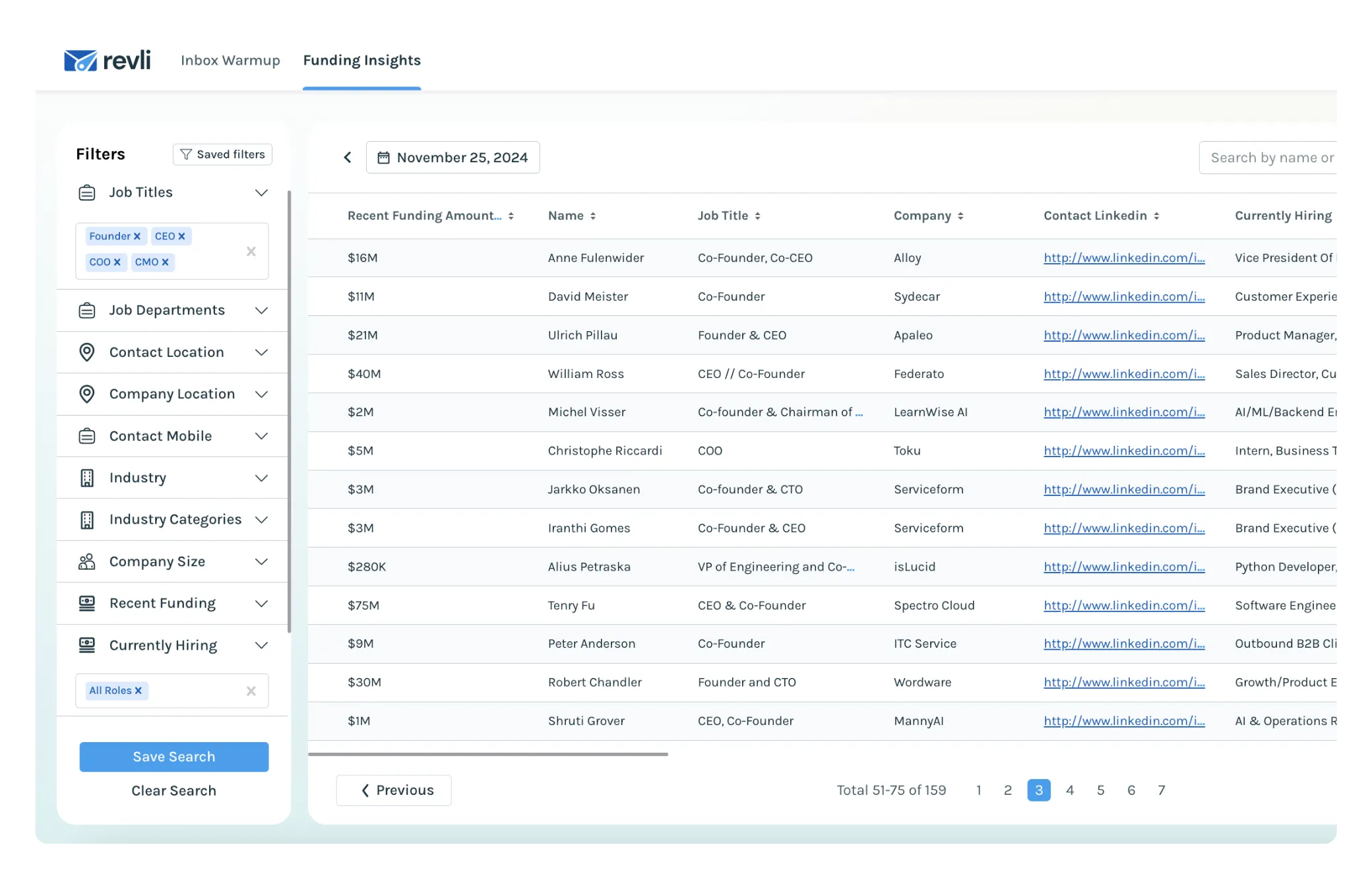Click the Funding Insights navigation icon

click(x=362, y=60)
